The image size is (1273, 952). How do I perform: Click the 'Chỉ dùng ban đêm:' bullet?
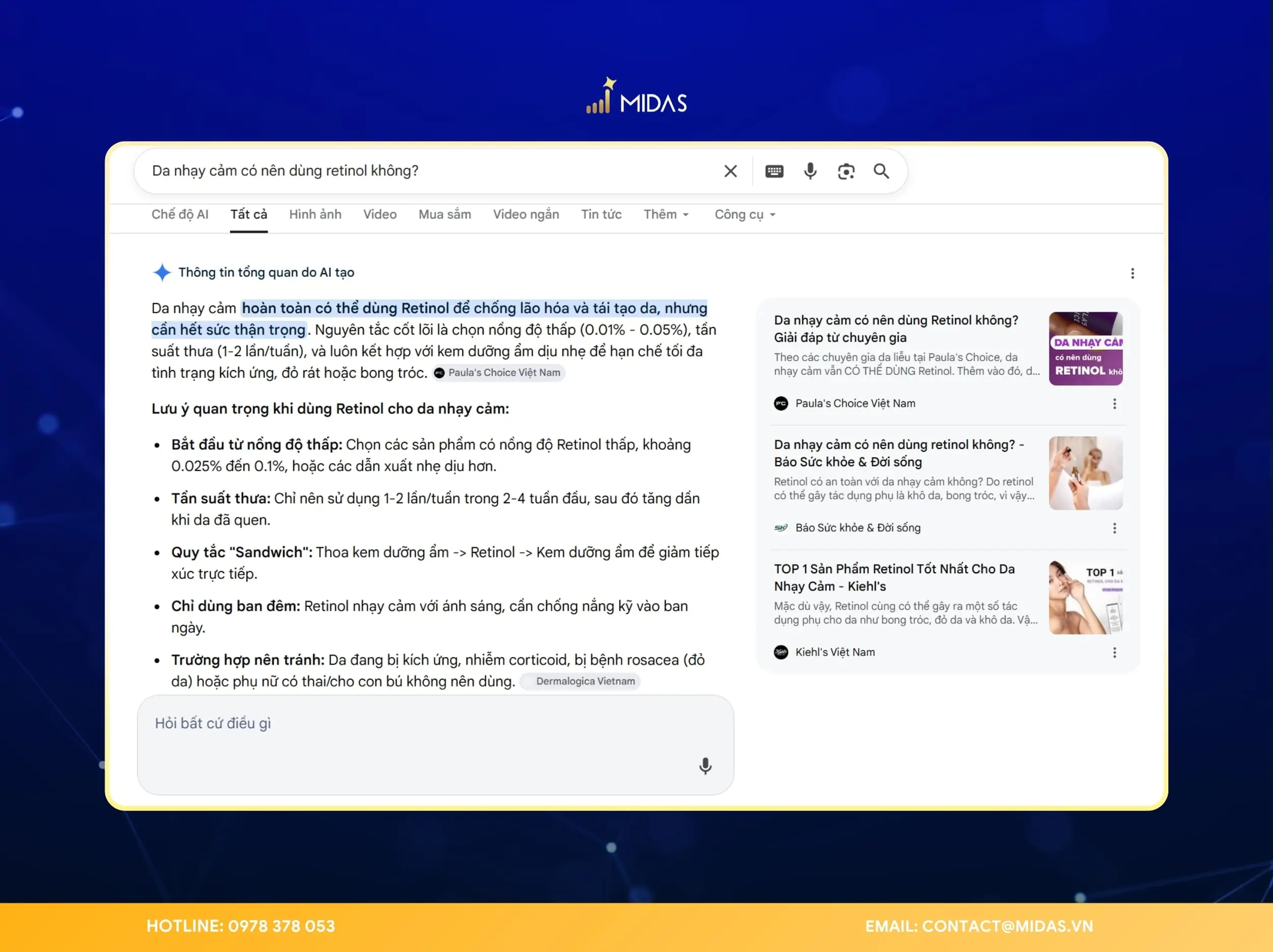pyautogui.click(x=235, y=606)
